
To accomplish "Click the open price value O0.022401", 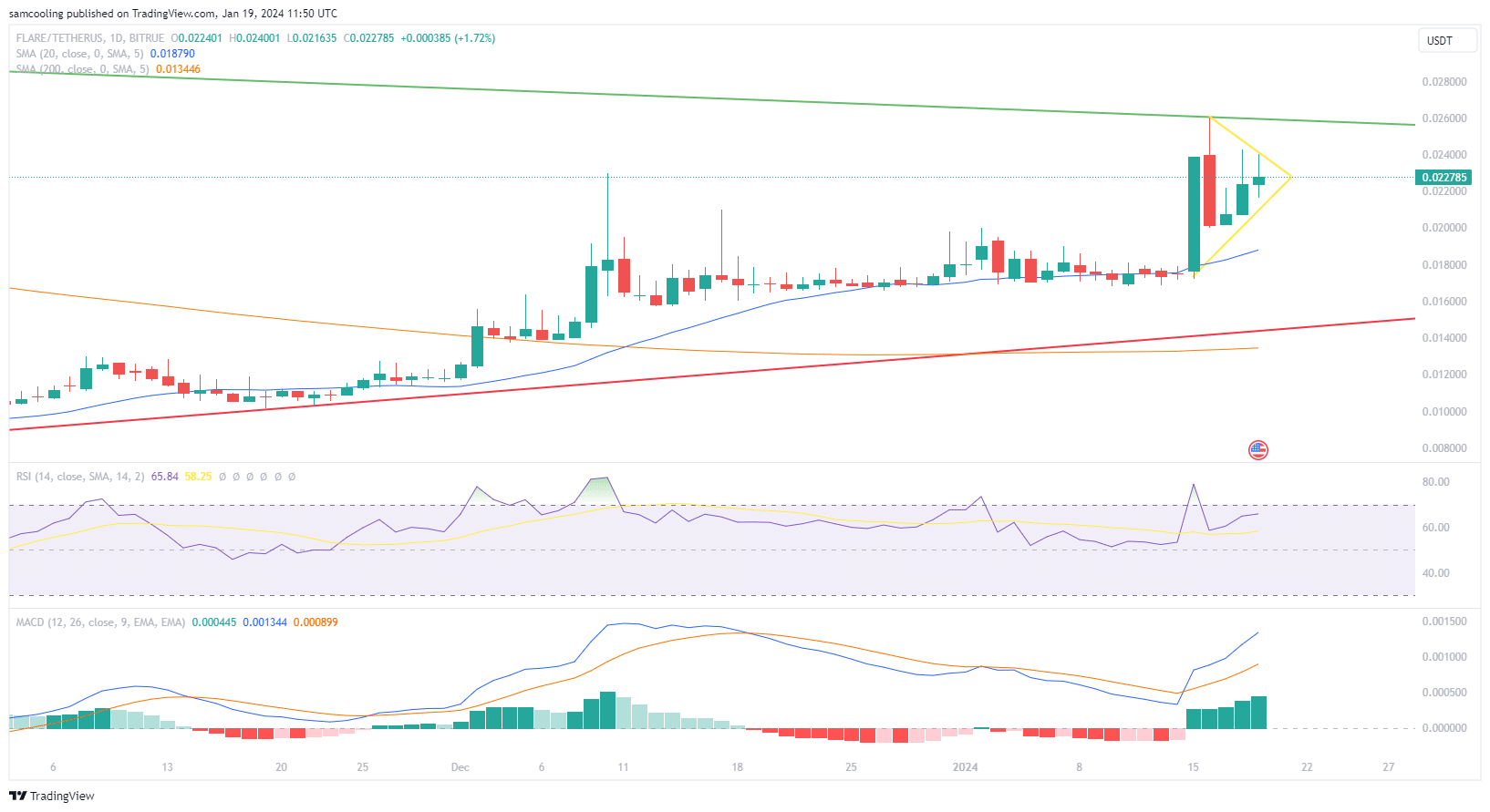I will [197, 38].
